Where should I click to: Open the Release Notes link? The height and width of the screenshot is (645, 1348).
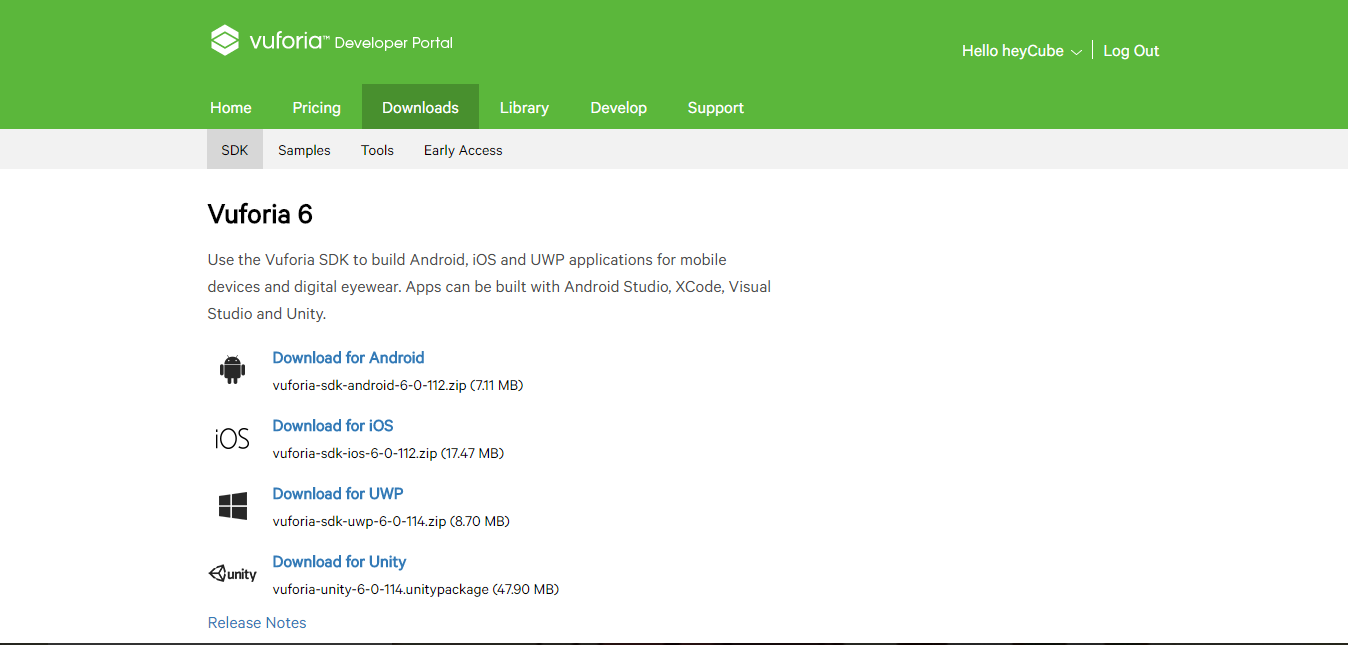[x=257, y=623]
